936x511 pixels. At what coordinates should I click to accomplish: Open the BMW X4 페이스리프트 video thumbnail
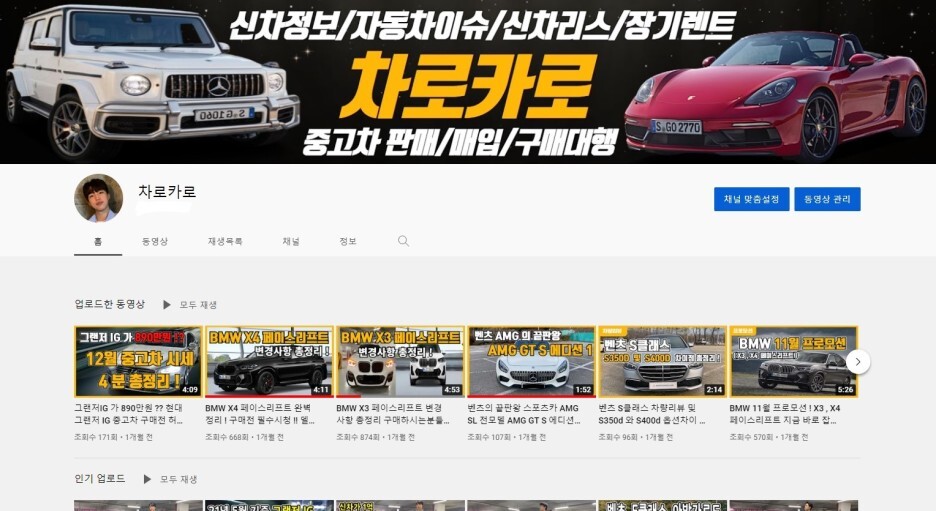(269, 362)
